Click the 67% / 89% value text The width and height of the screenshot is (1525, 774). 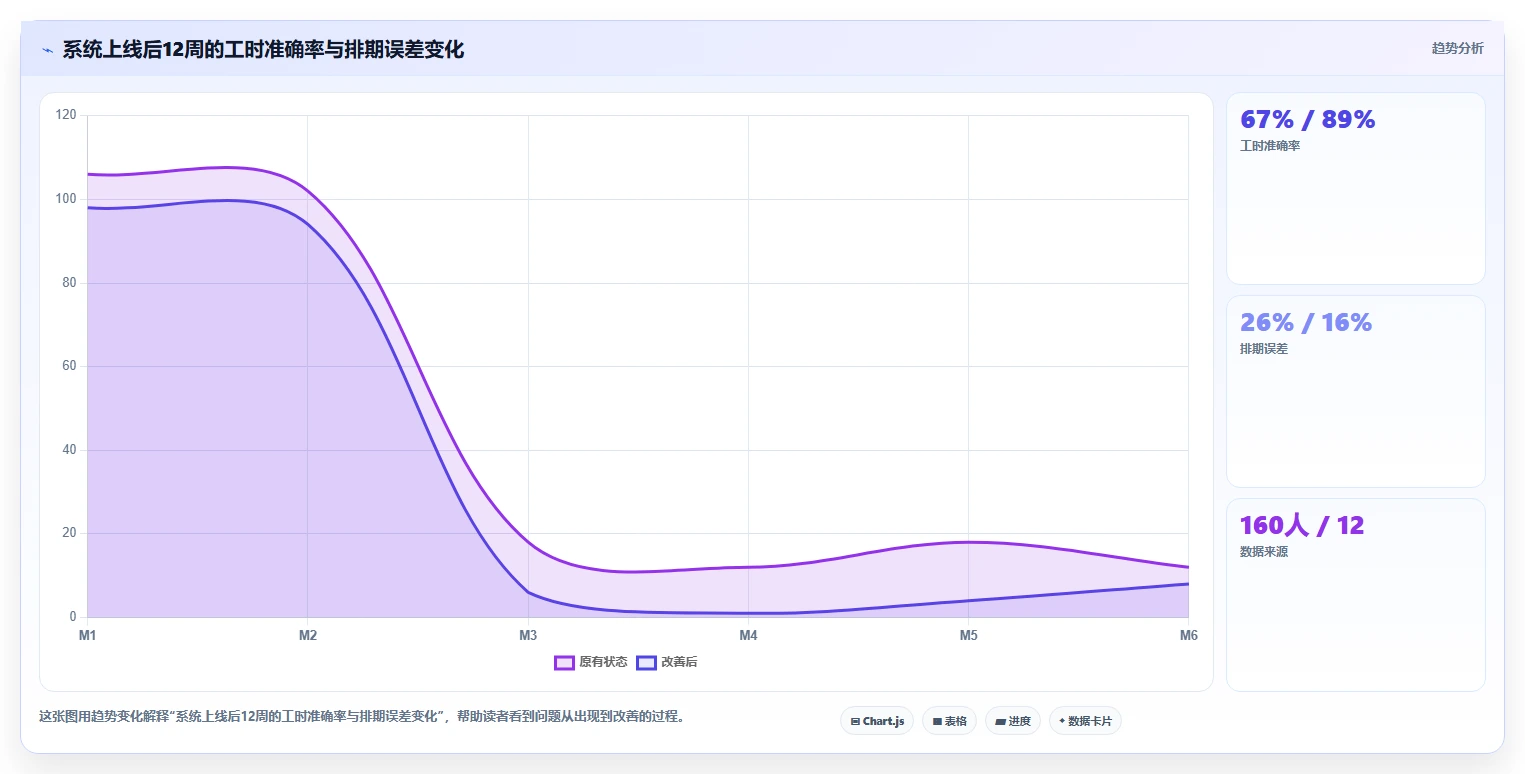click(x=1308, y=120)
